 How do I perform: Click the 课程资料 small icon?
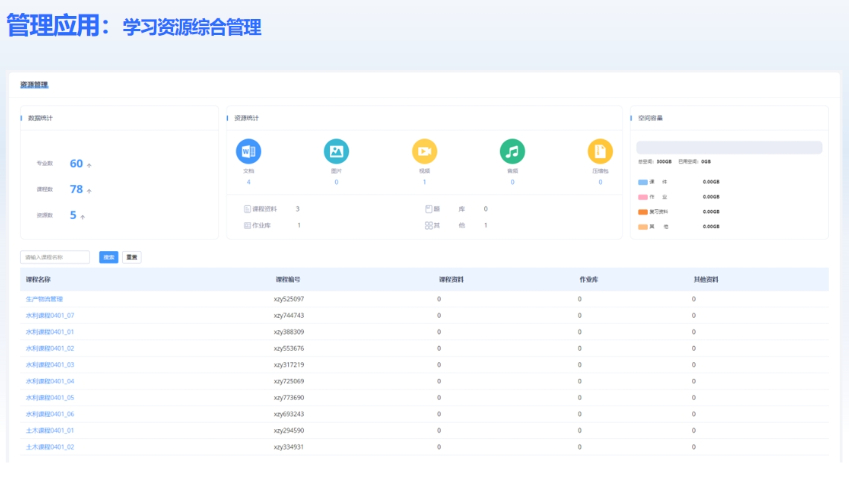(x=248, y=209)
